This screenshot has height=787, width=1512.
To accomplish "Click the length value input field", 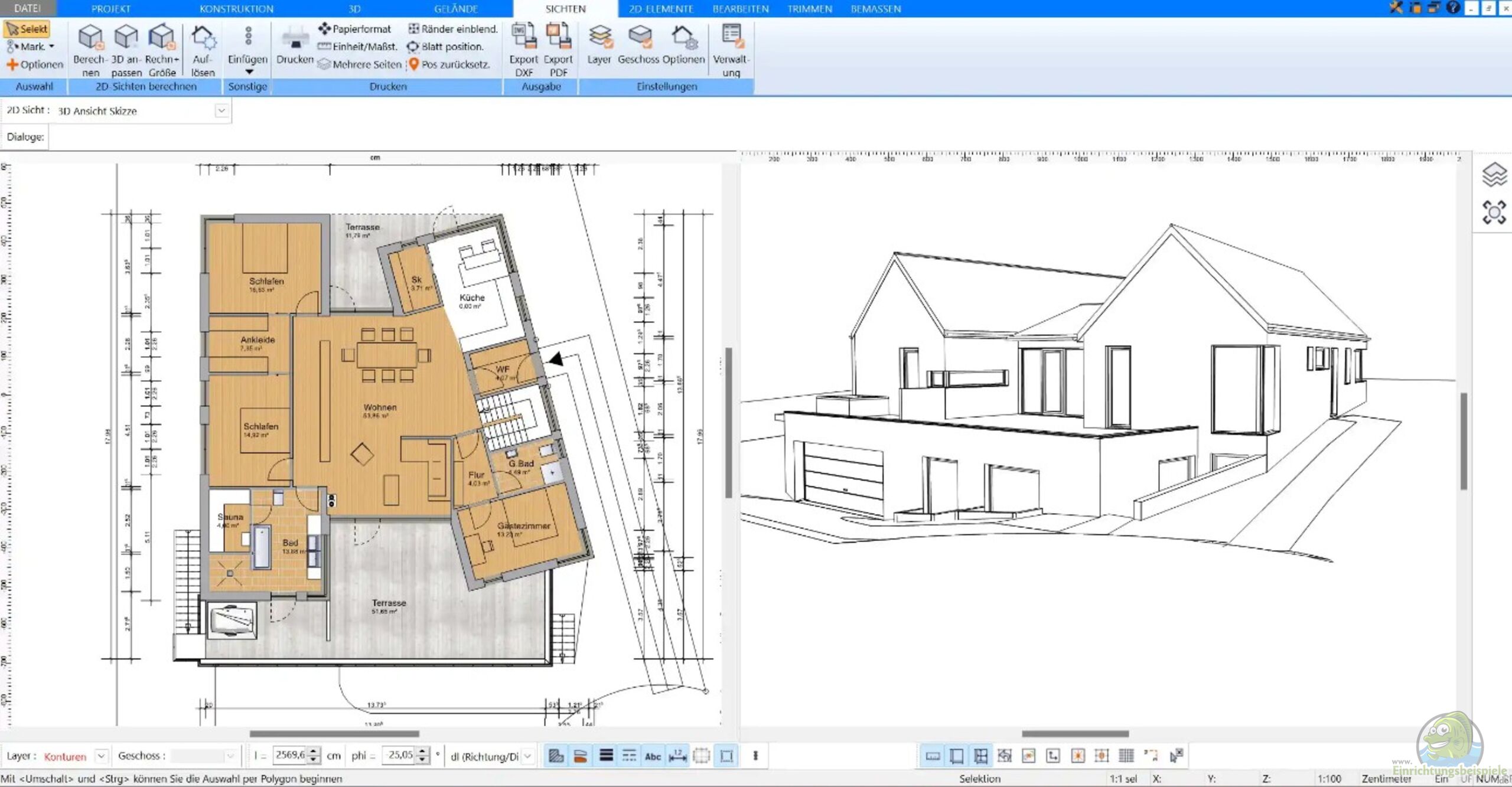I will (289, 755).
